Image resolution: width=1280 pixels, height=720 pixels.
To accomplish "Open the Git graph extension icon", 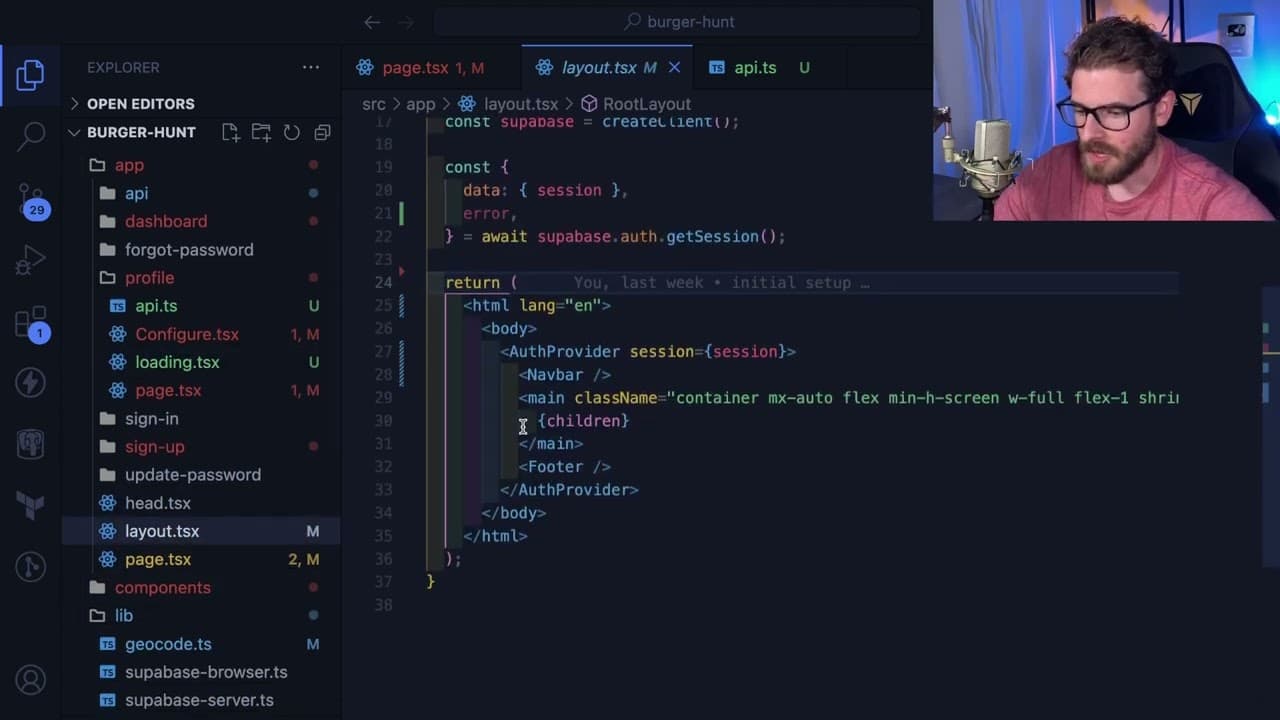I will [x=30, y=567].
